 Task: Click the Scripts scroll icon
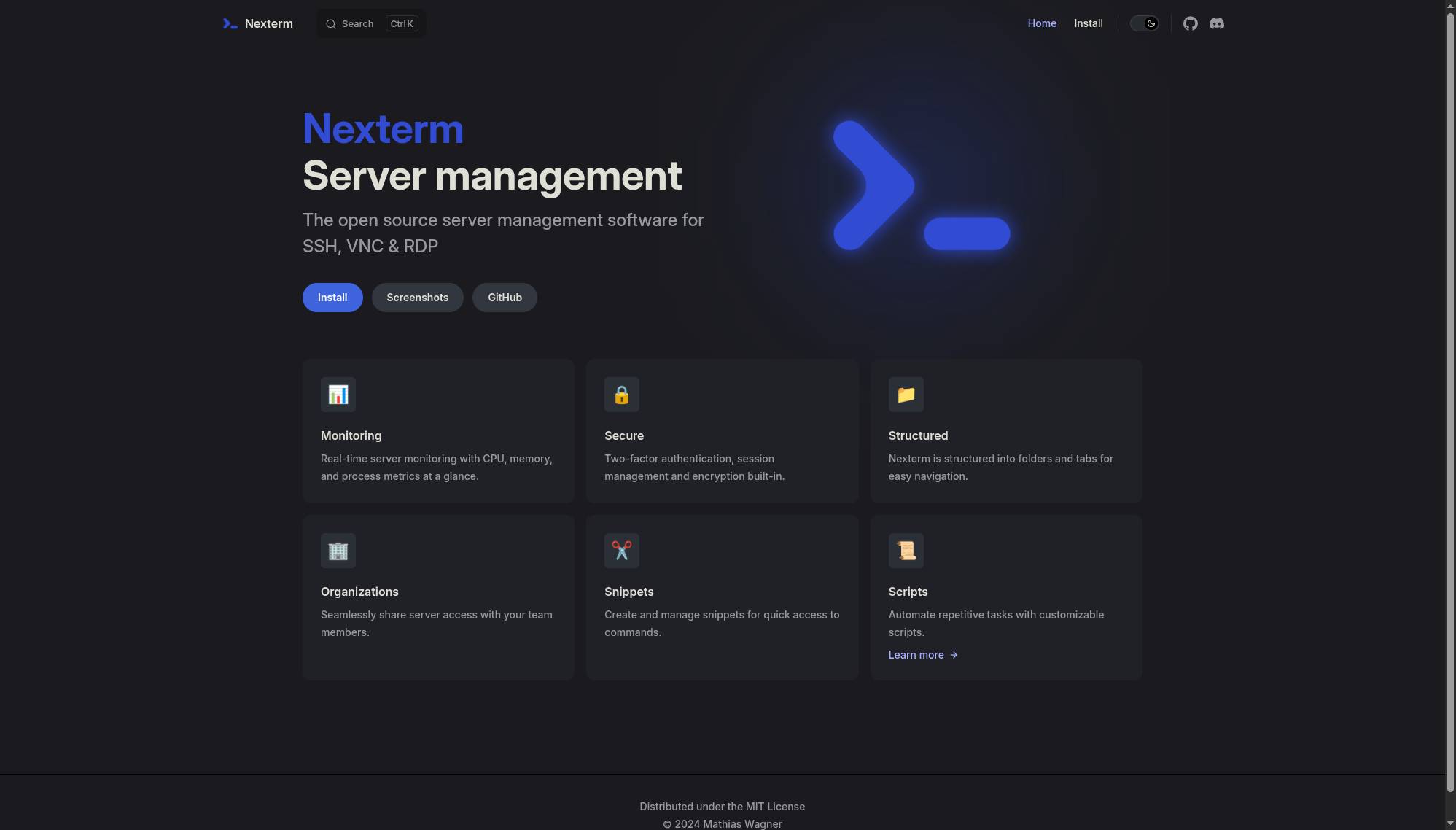click(x=906, y=551)
